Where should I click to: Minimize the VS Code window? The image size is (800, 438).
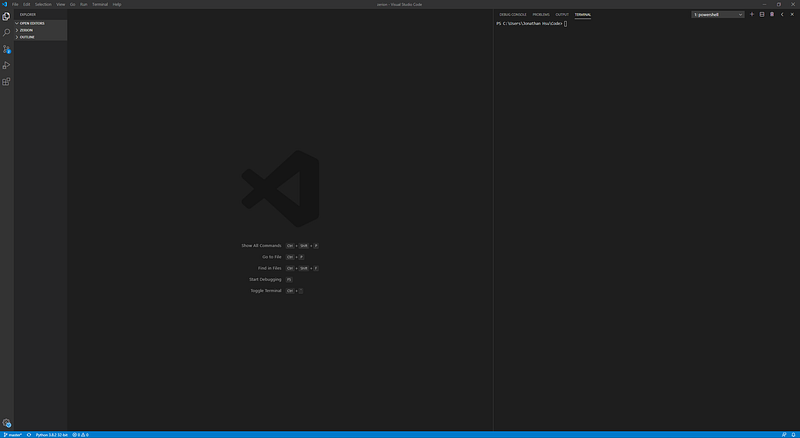pyautogui.click(x=764, y=4)
